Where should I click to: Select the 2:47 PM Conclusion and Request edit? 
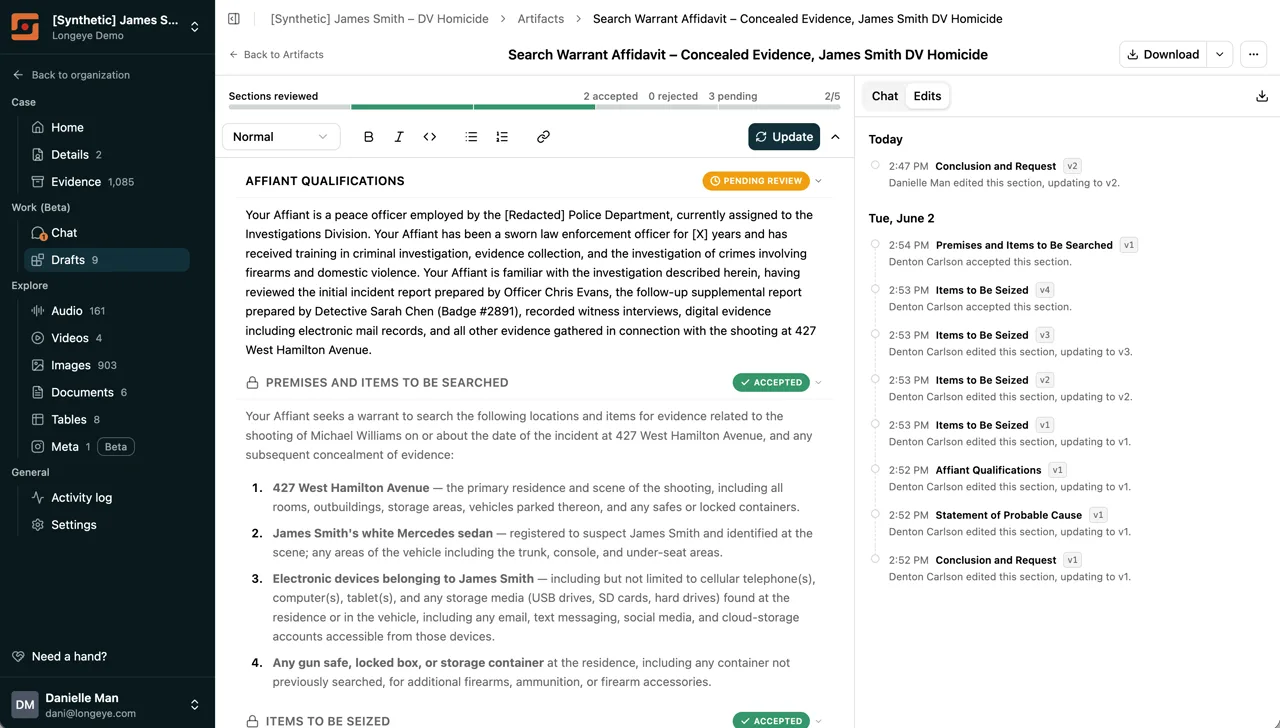(1065, 174)
